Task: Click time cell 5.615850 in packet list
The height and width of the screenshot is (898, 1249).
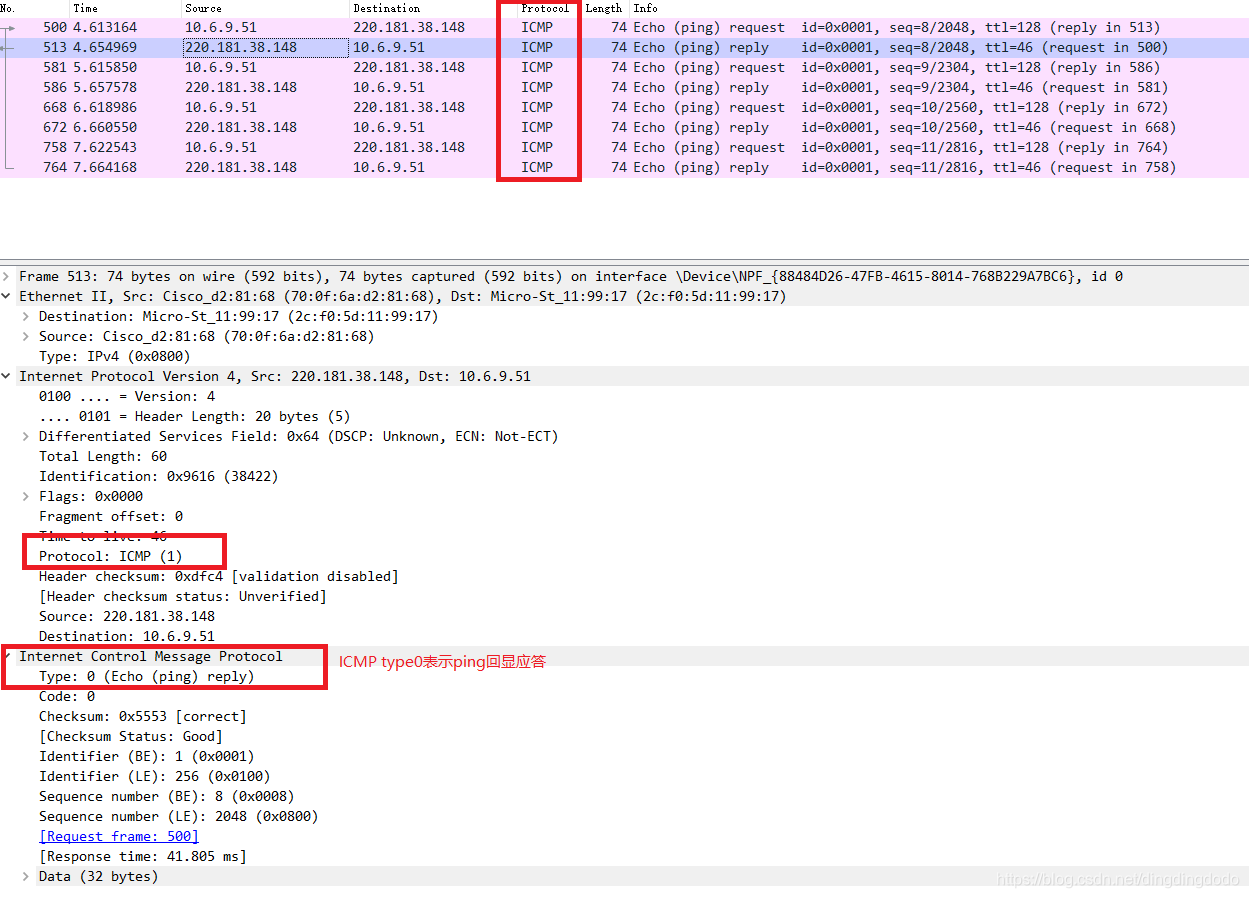Action: click(x=105, y=67)
